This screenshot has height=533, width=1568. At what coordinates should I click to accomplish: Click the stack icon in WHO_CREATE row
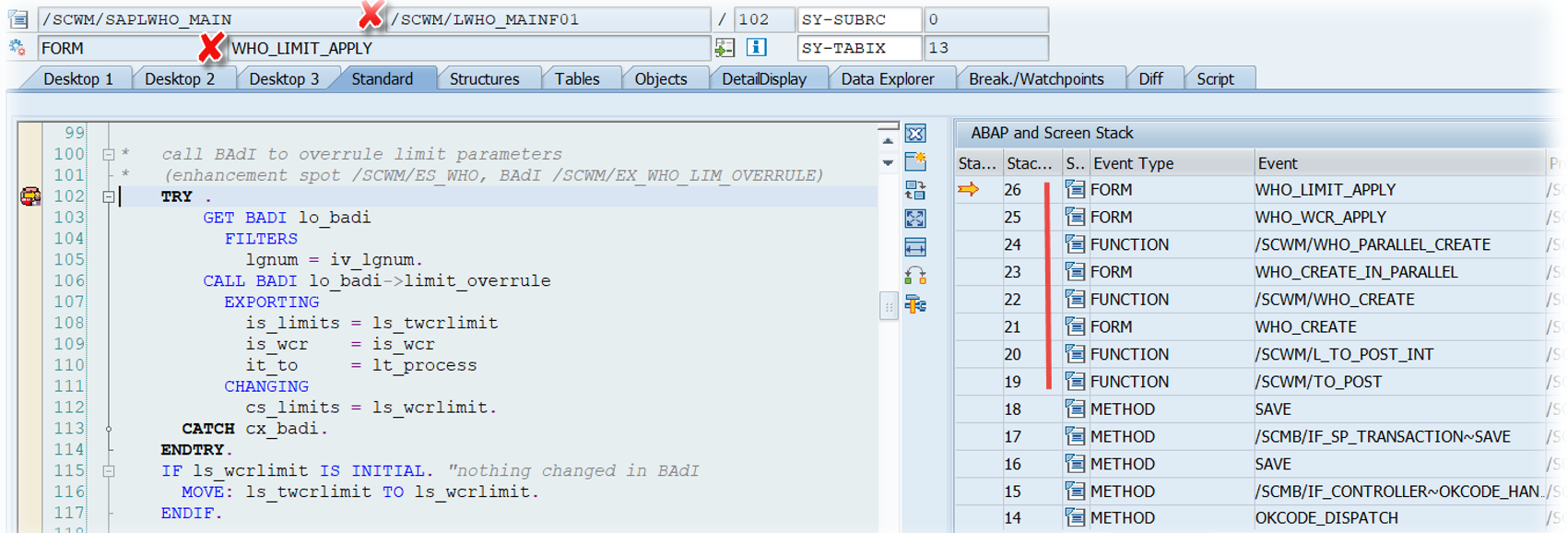pos(1074,326)
